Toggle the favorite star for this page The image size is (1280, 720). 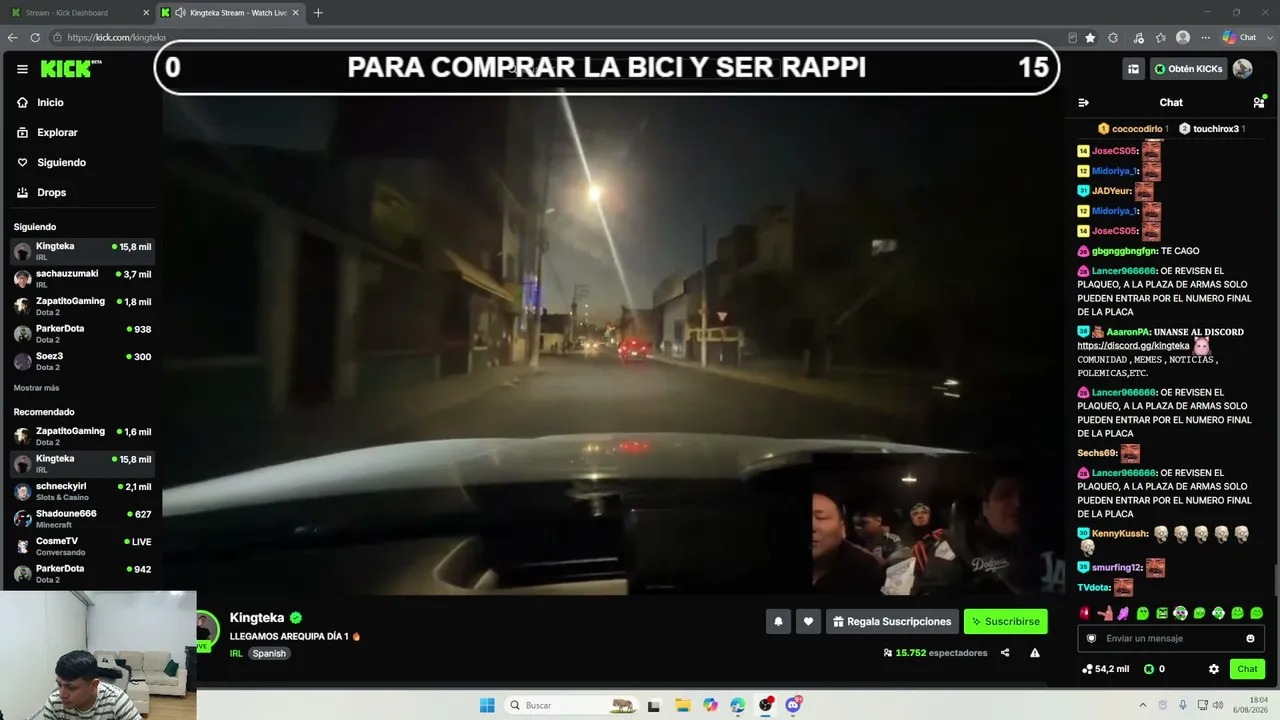[x=1090, y=38]
